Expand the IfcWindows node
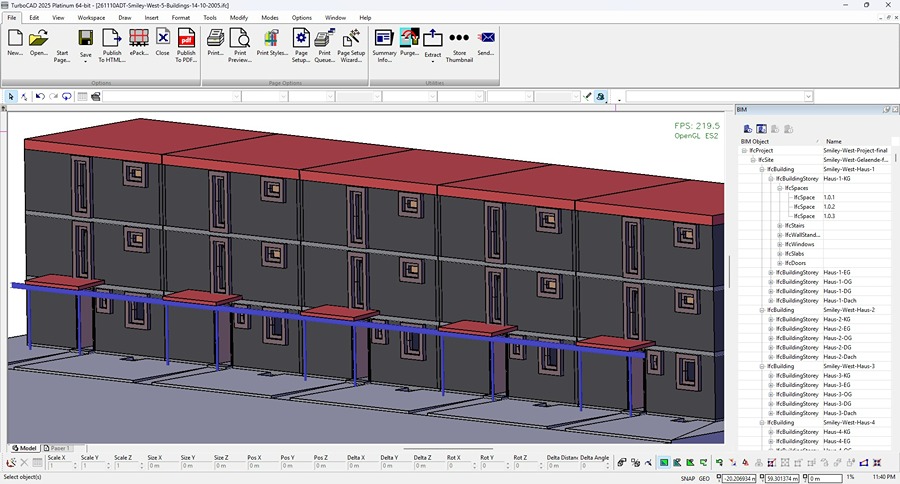This screenshot has width=900, height=484. [x=780, y=245]
